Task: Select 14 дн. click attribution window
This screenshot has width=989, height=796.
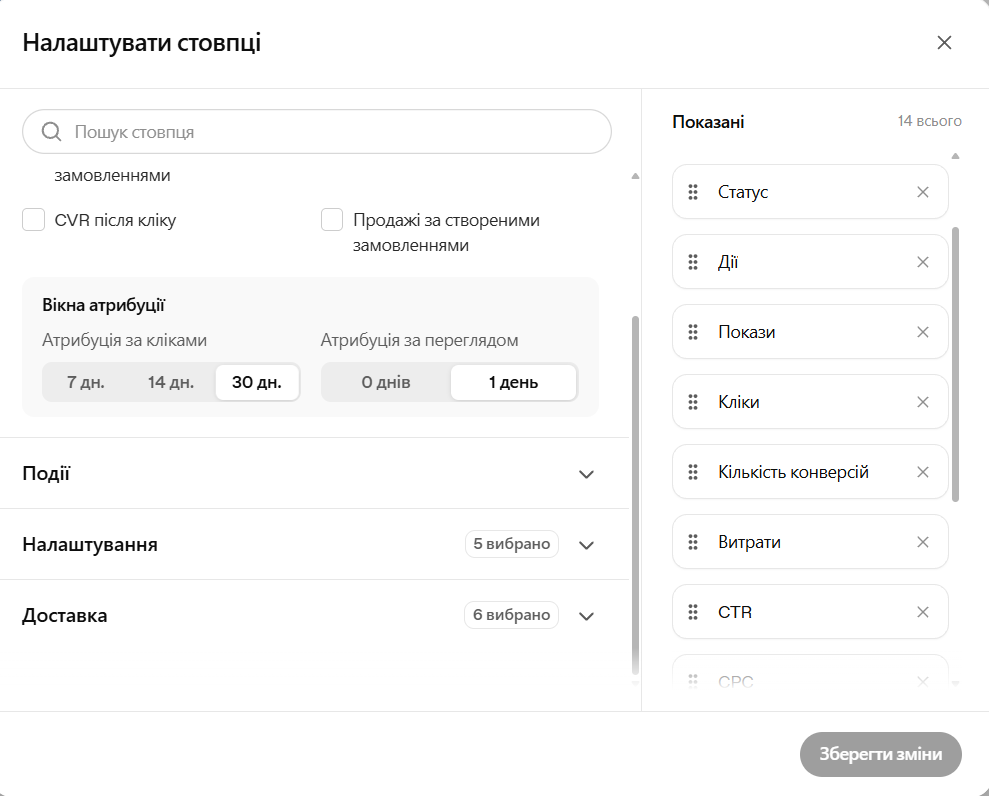Action: point(171,382)
